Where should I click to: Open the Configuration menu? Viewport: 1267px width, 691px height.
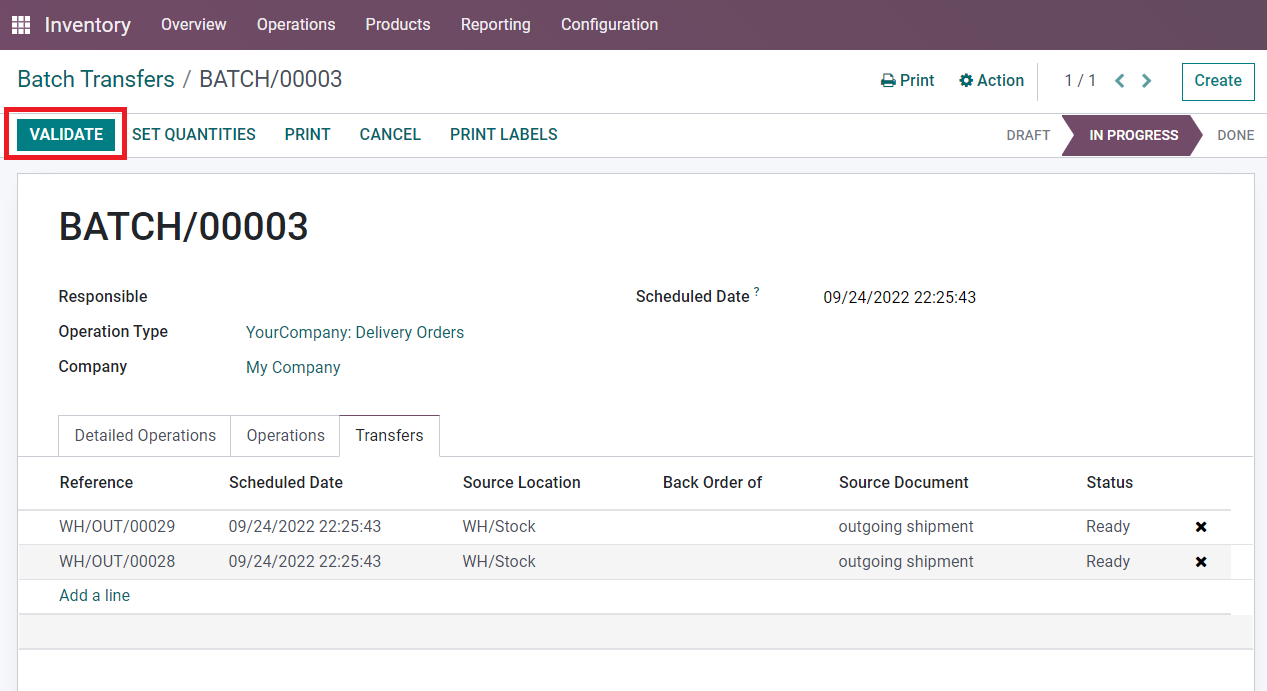[609, 25]
